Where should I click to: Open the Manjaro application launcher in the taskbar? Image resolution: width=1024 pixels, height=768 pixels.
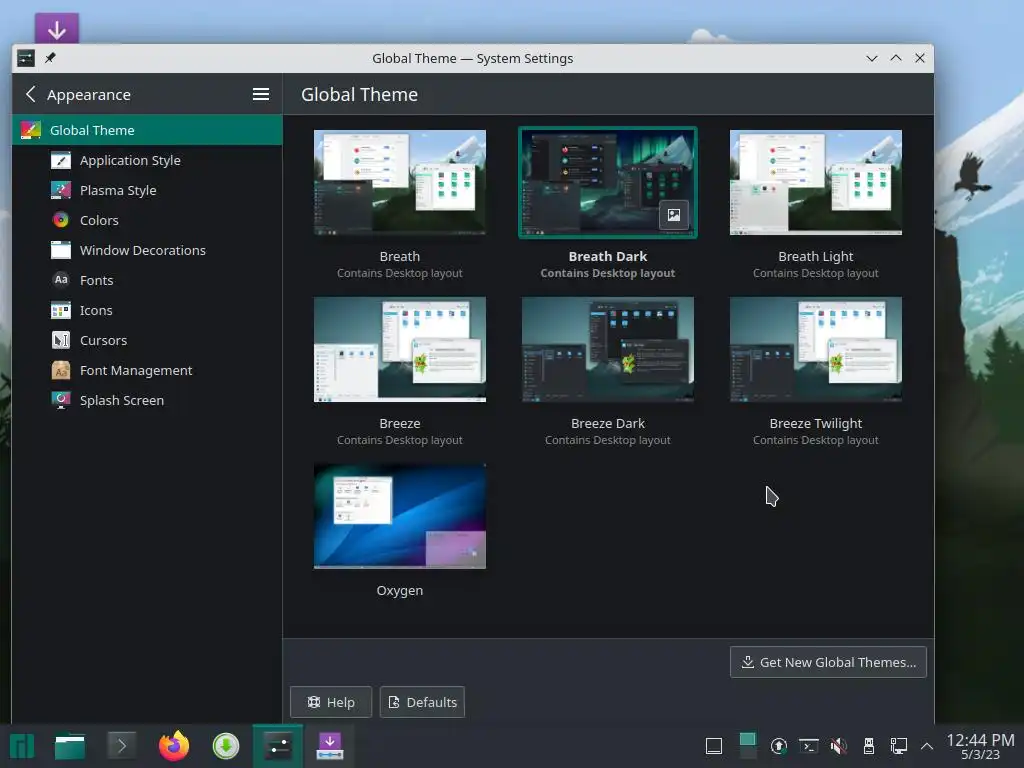22,746
